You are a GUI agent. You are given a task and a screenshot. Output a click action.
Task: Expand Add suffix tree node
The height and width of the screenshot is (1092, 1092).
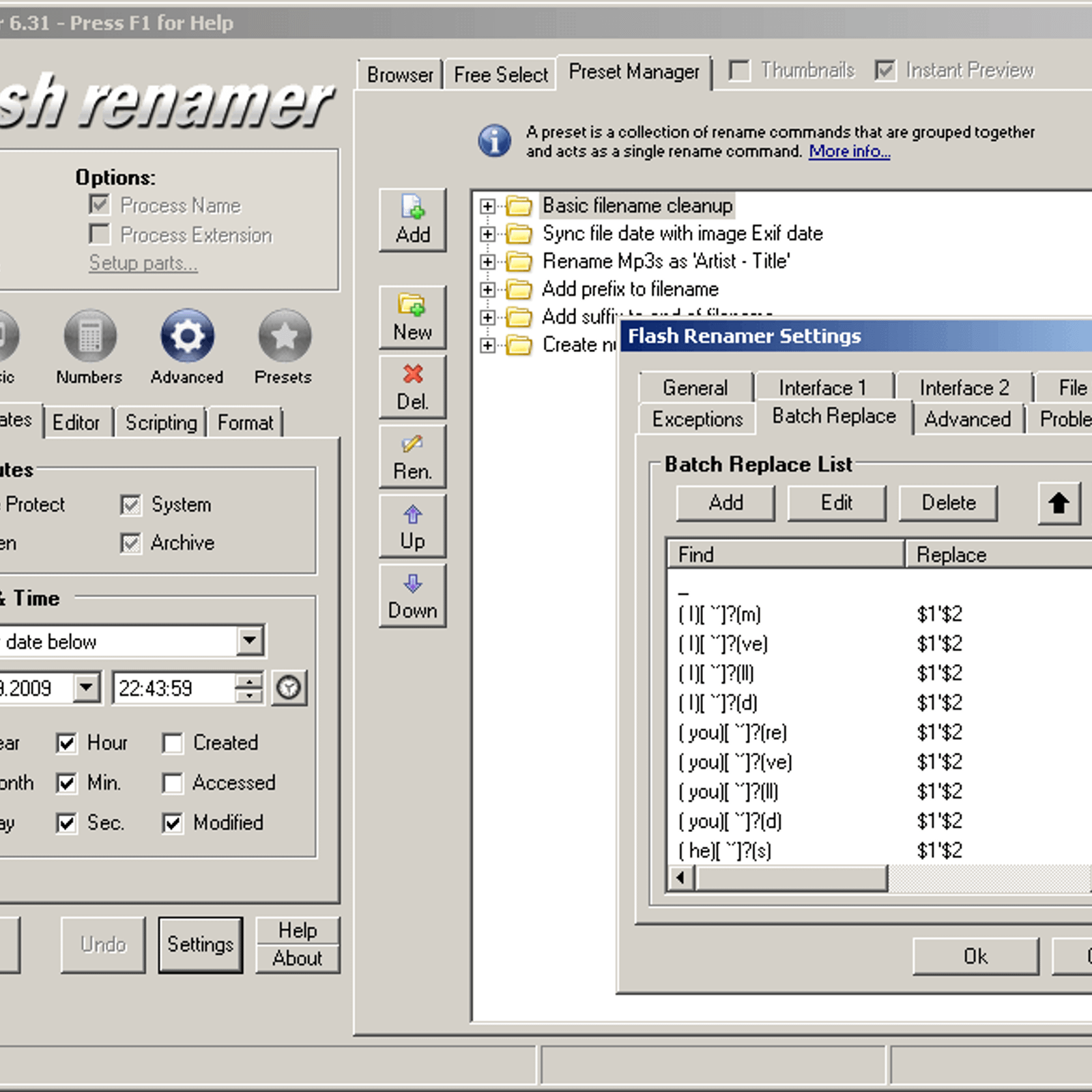click(x=487, y=317)
